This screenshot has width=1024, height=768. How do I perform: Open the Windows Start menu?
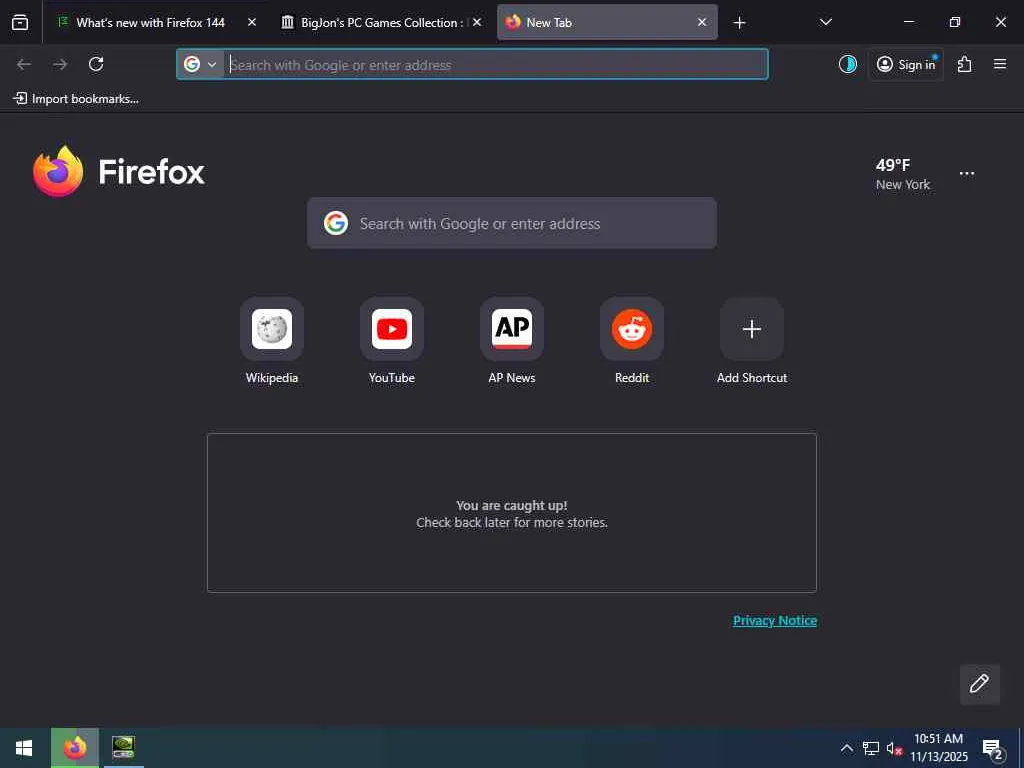[24, 748]
